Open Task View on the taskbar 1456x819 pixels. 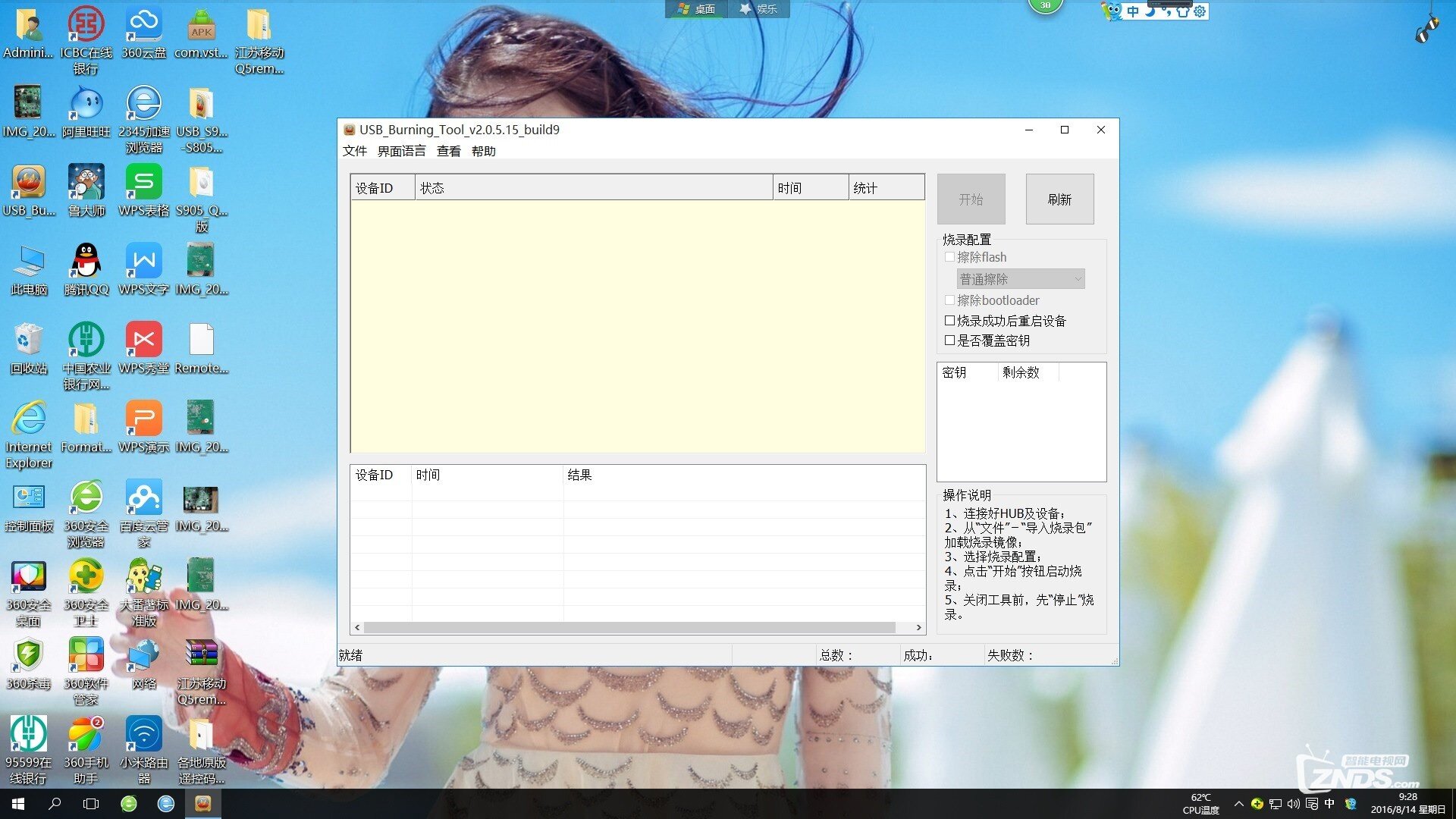tap(91, 804)
